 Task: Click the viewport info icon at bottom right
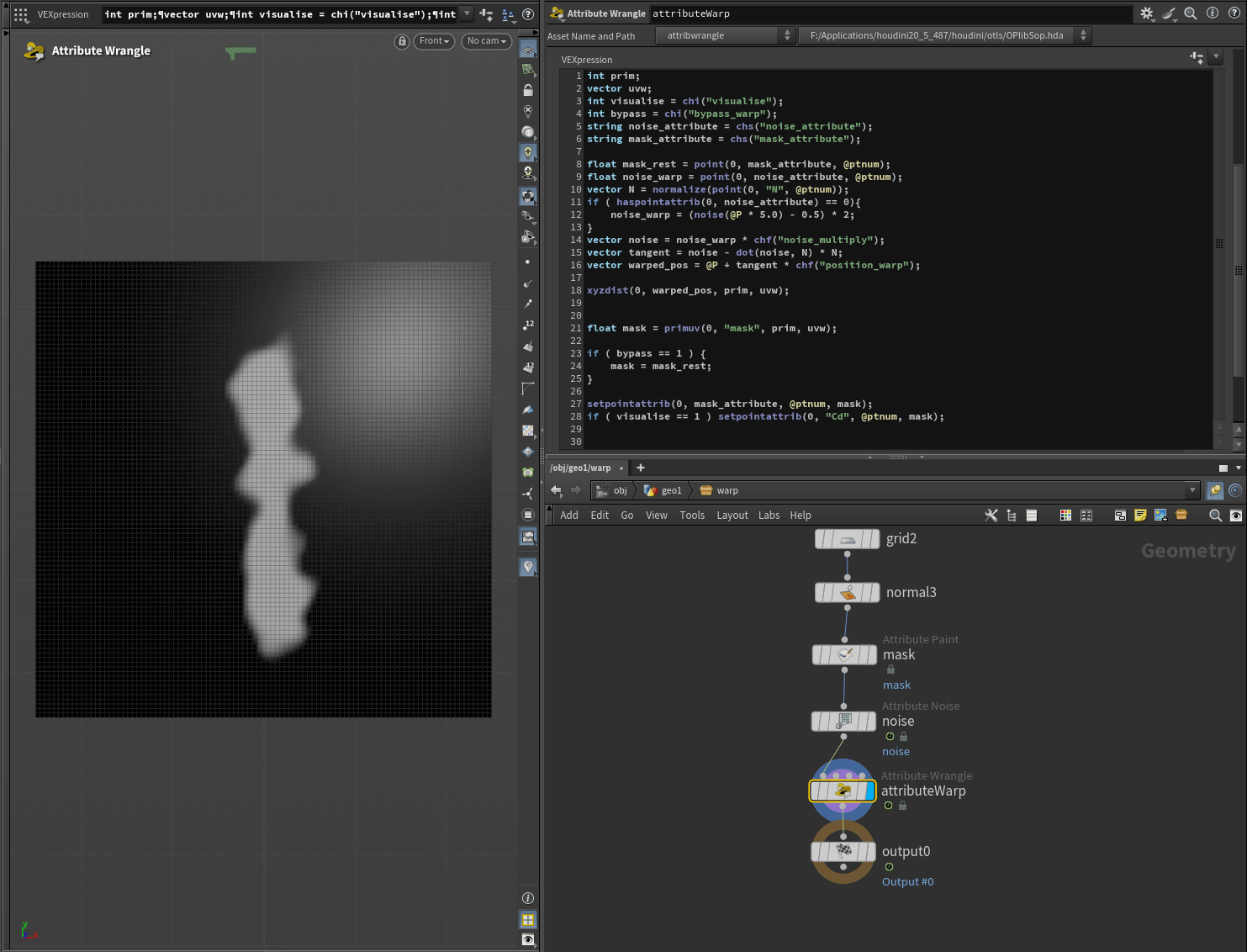(528, 898)
